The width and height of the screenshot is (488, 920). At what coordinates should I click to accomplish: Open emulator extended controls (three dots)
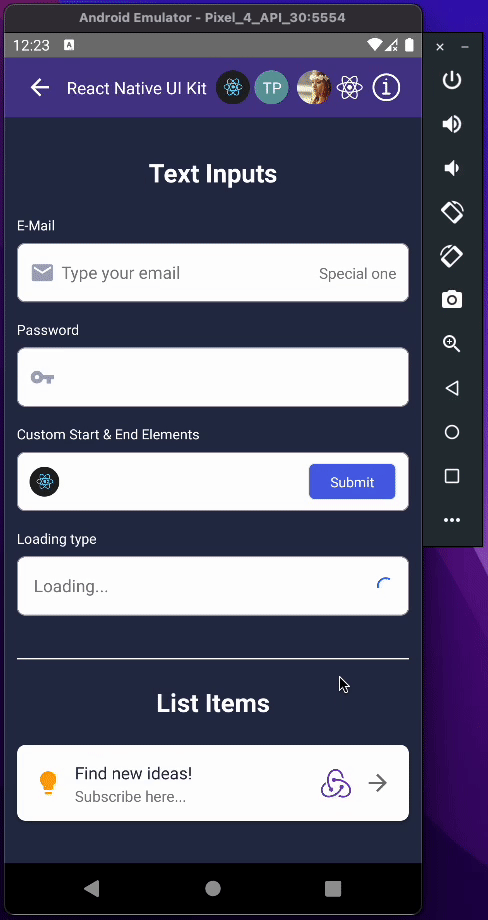point(452,520)
